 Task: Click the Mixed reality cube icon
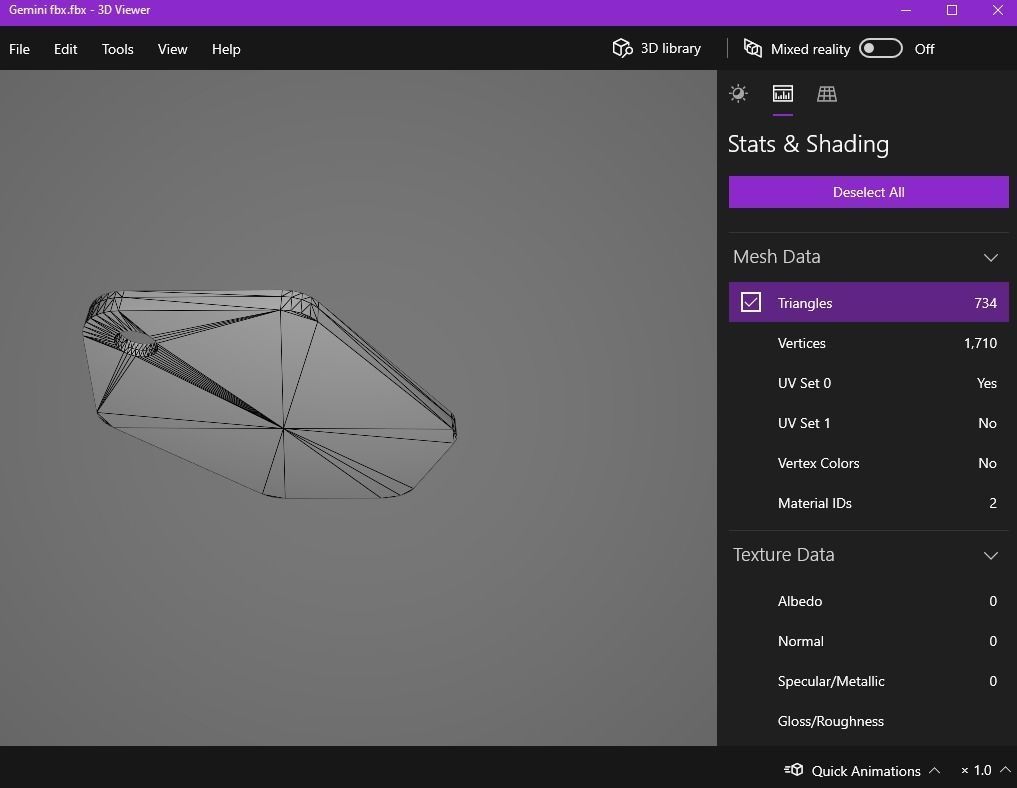pos(752,48)
